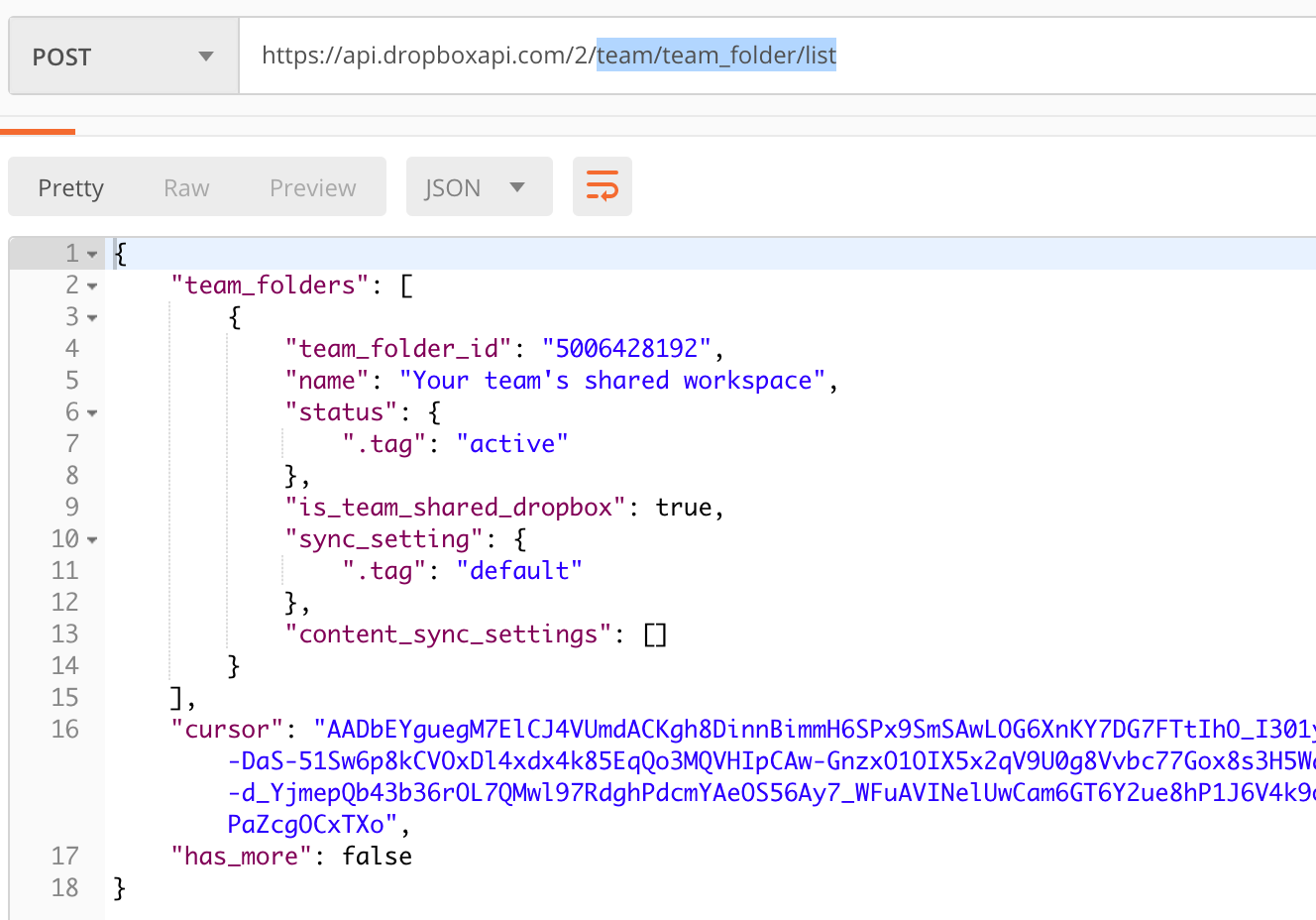Screen dimensions: 1316x920
Task: Click the cursor string ending "PaZcgOCxTXo"
Action: click(x=312, y=825)
